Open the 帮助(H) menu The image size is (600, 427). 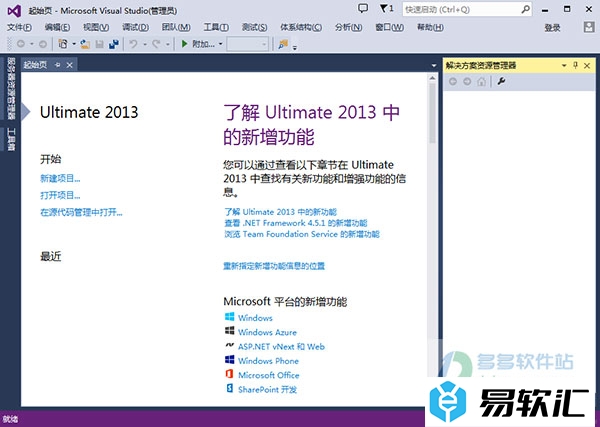[430, 27]
